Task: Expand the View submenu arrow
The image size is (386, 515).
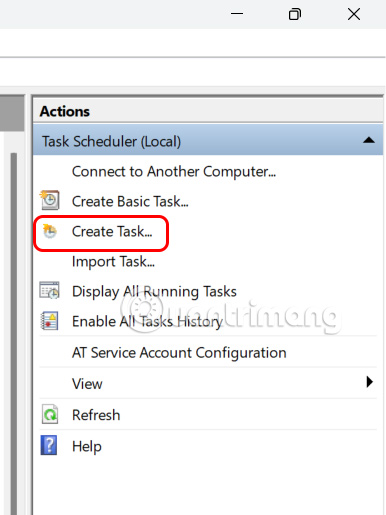Action: click(369, 382)
